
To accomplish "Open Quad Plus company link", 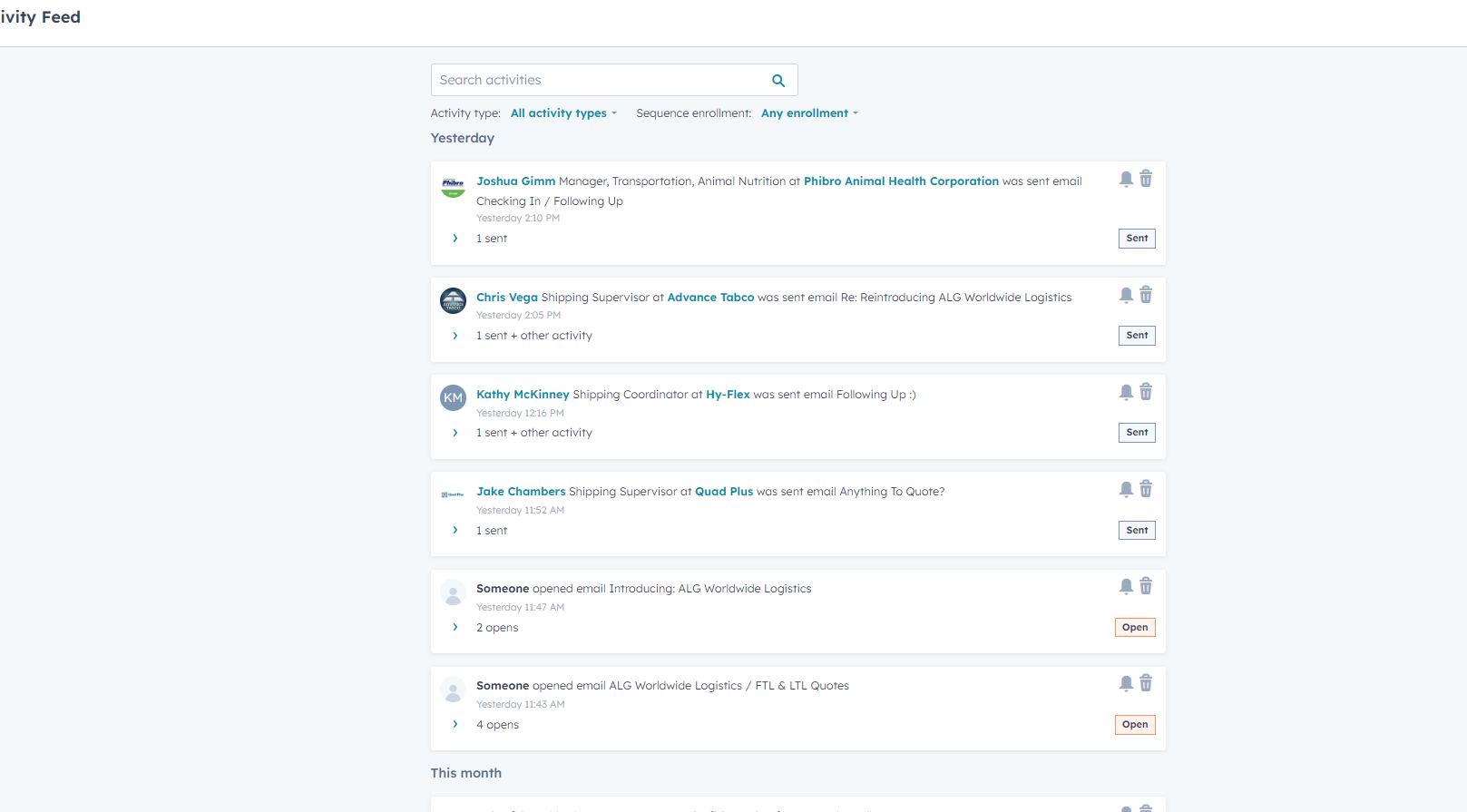I will (724, 492).
